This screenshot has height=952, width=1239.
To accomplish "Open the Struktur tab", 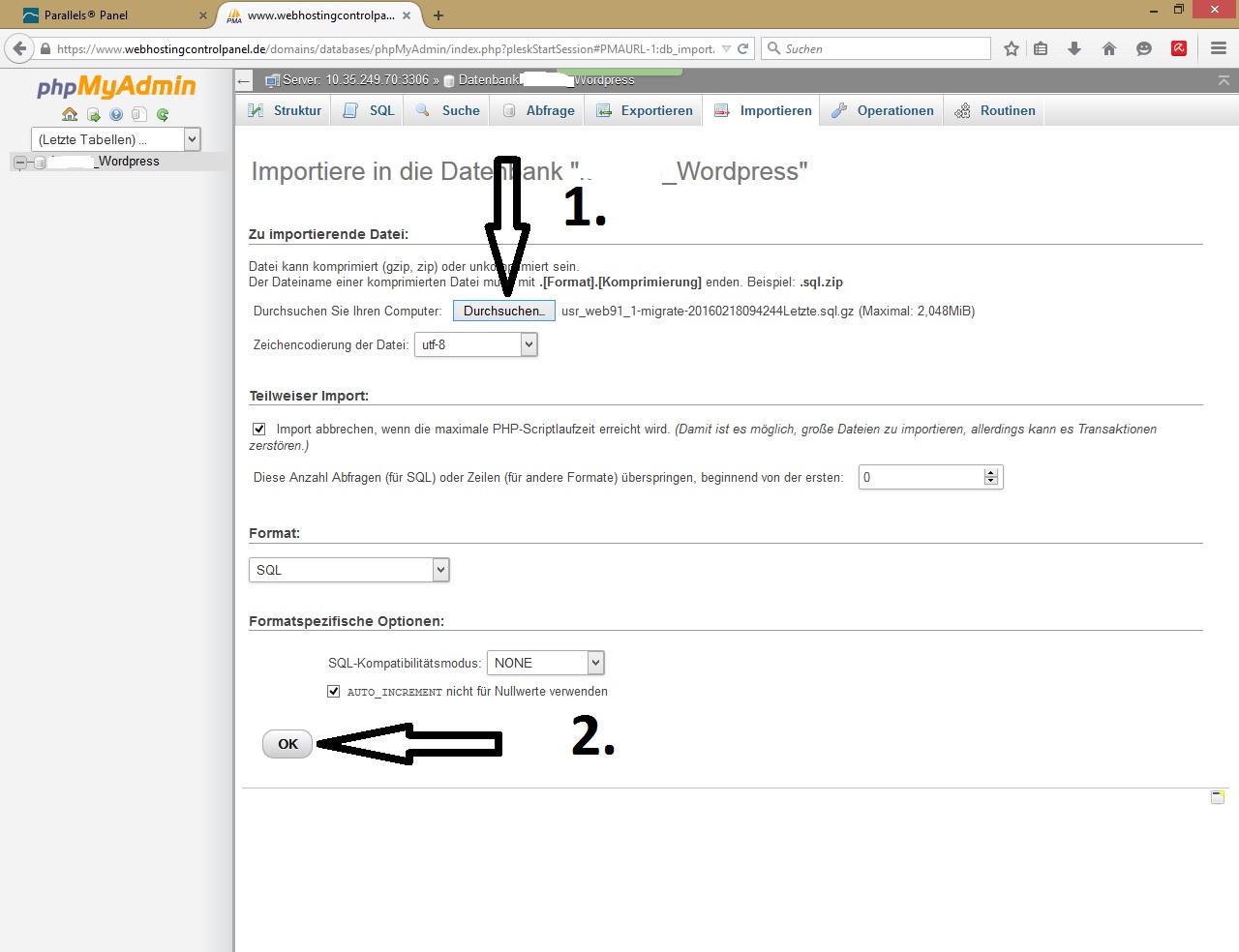I will coord(285,110).
